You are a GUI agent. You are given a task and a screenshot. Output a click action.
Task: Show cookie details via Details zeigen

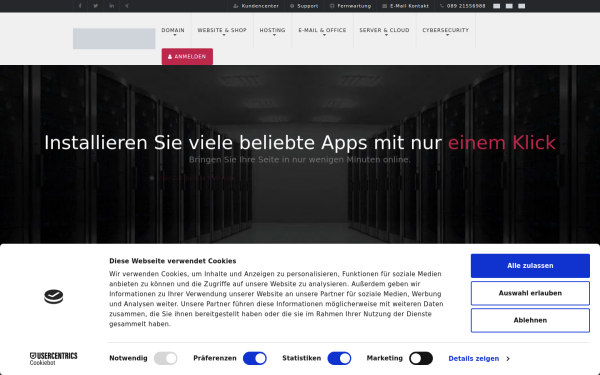(x=479, y=359)
